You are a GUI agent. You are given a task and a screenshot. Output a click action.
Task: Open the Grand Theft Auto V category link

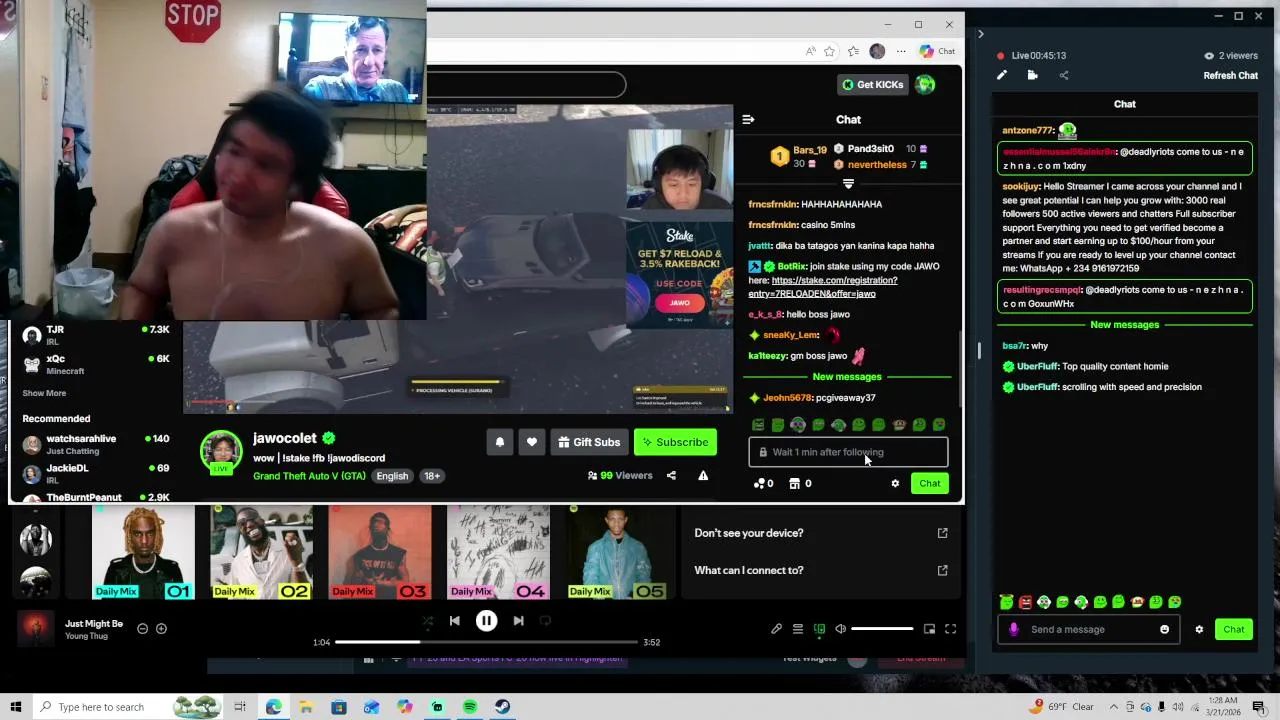pyautogui.click(x=309, y=476)
